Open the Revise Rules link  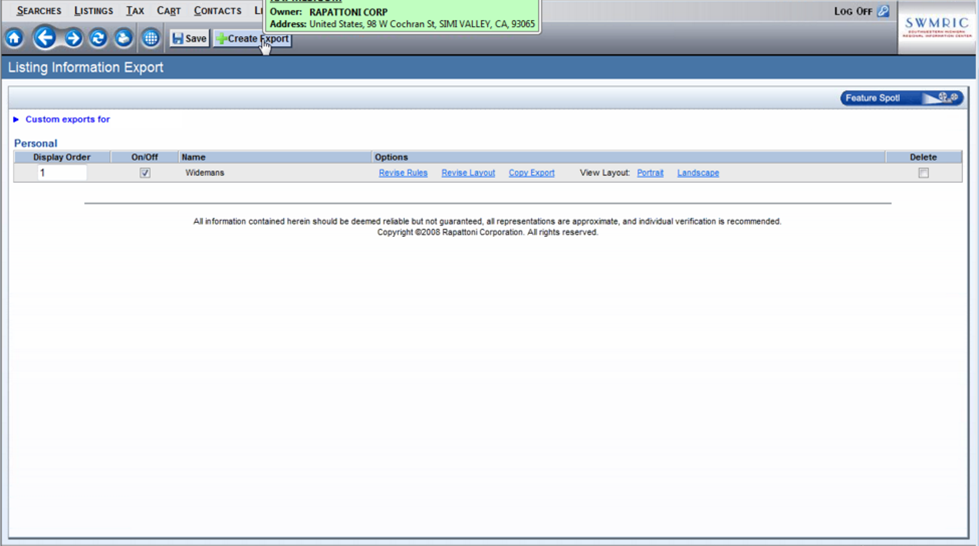(x=403, y=173)
